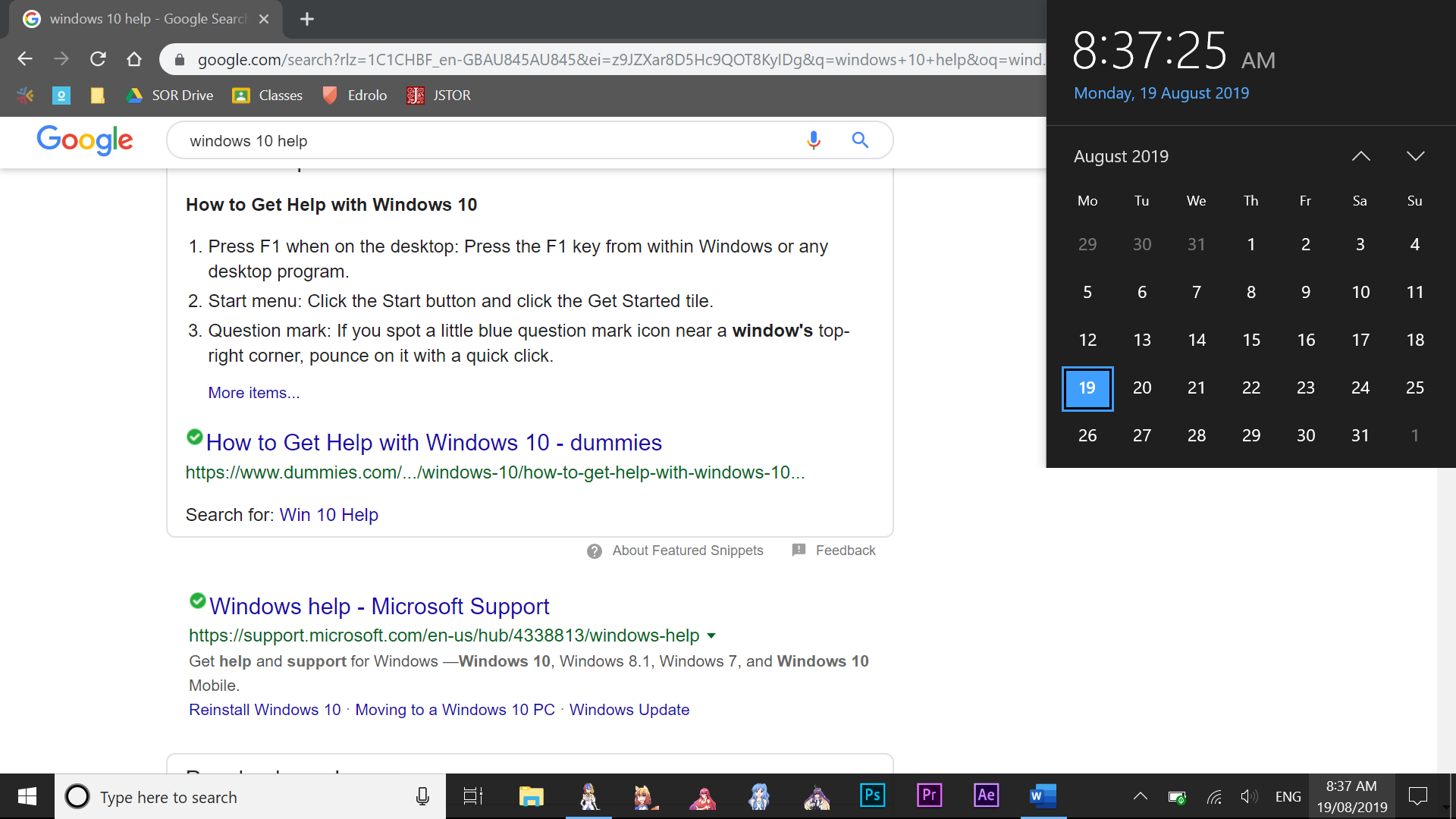Click the Win 10 Help search link

329,515
